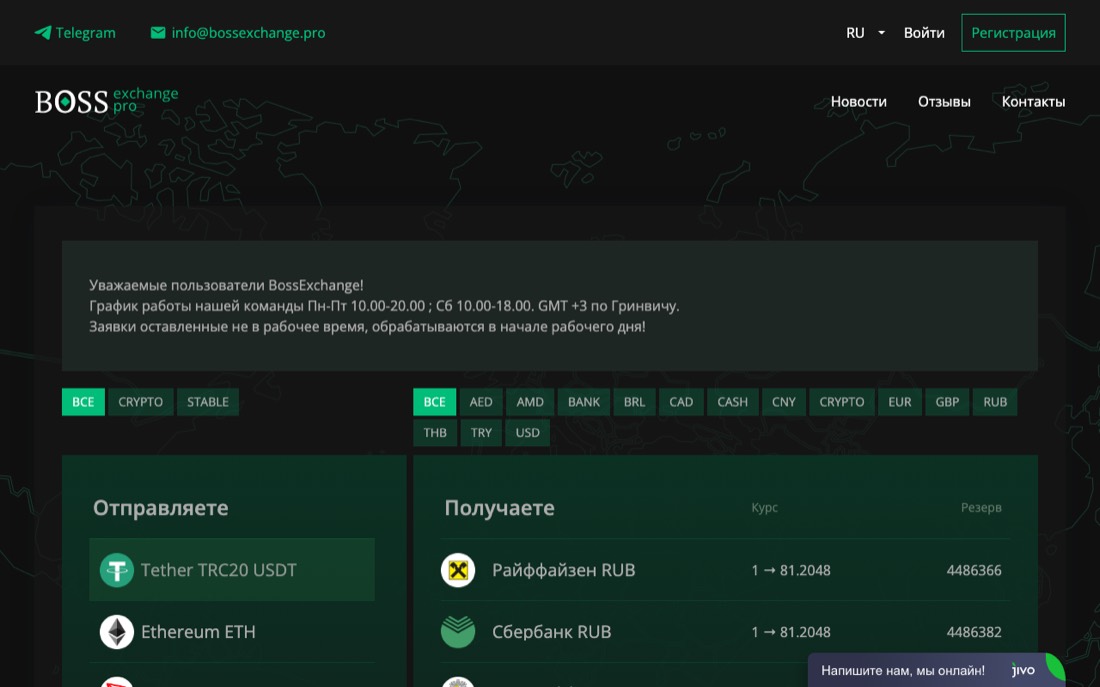Image resolution: width=1100 pixels, height=687 pixels.
Task: Filter receiving currencies by CAD
Action: tap(680, 402)
